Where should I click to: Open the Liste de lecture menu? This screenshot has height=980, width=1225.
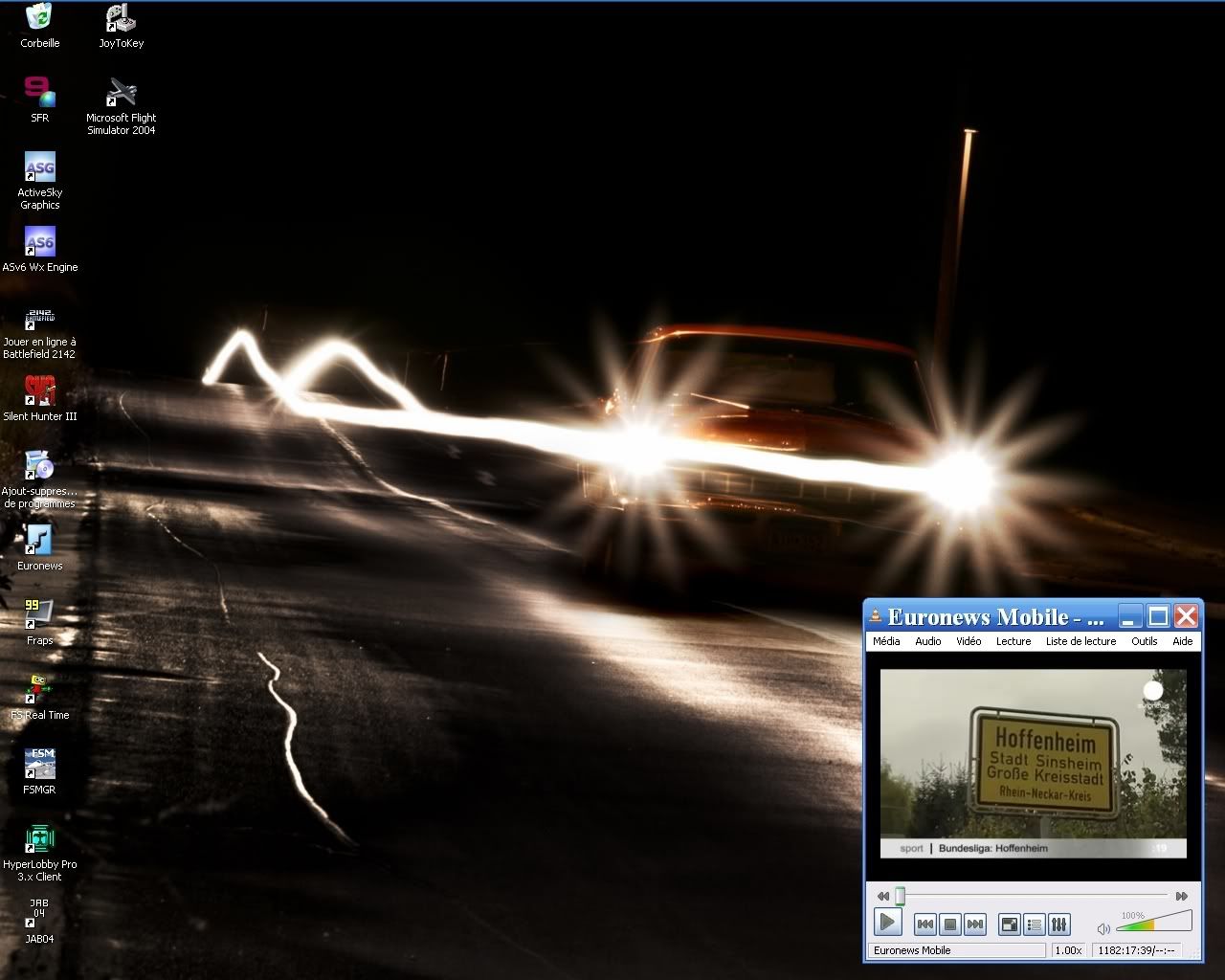1080,641
